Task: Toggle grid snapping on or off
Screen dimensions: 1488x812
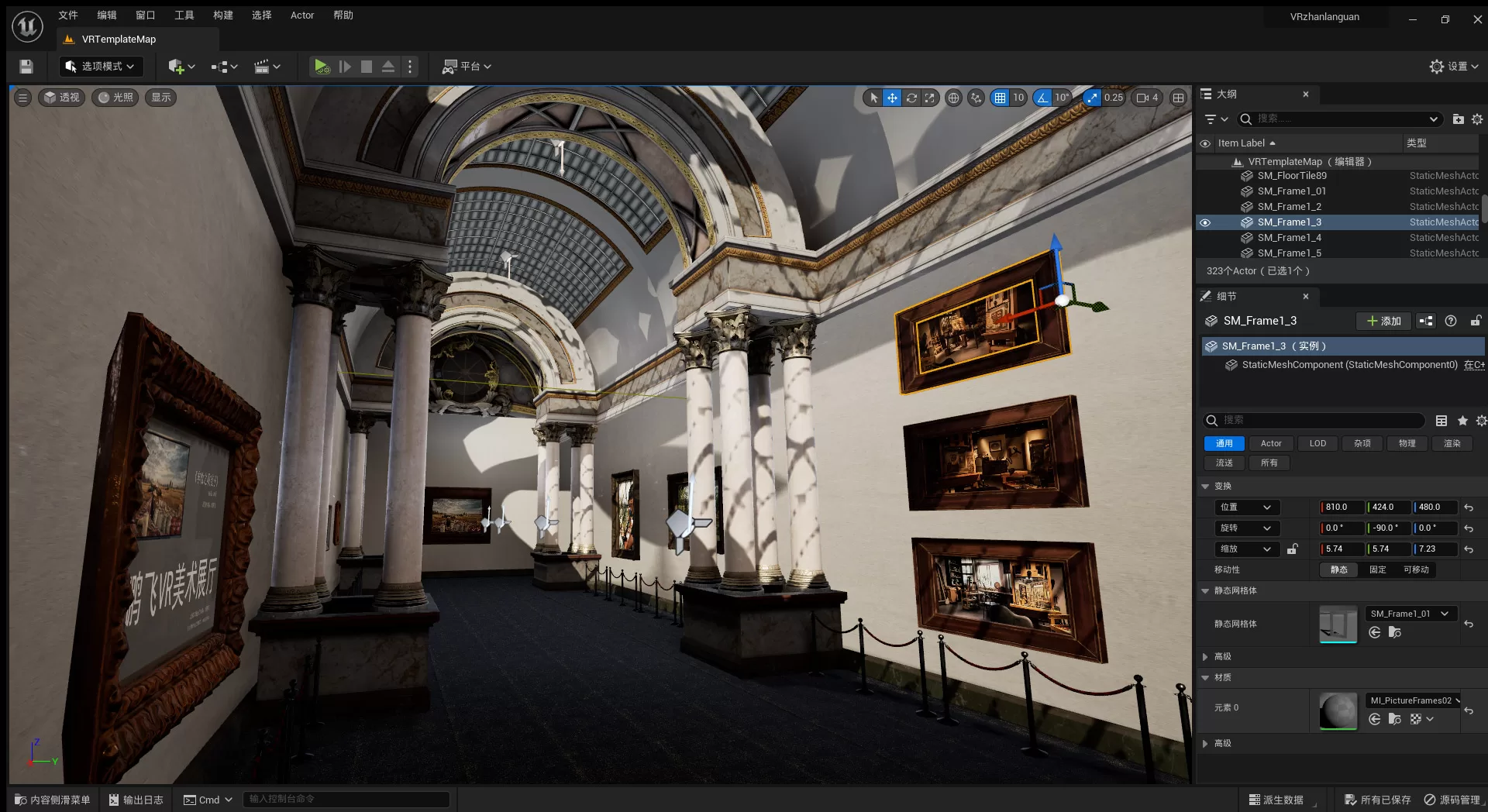Action: [x=1000, y=98]
